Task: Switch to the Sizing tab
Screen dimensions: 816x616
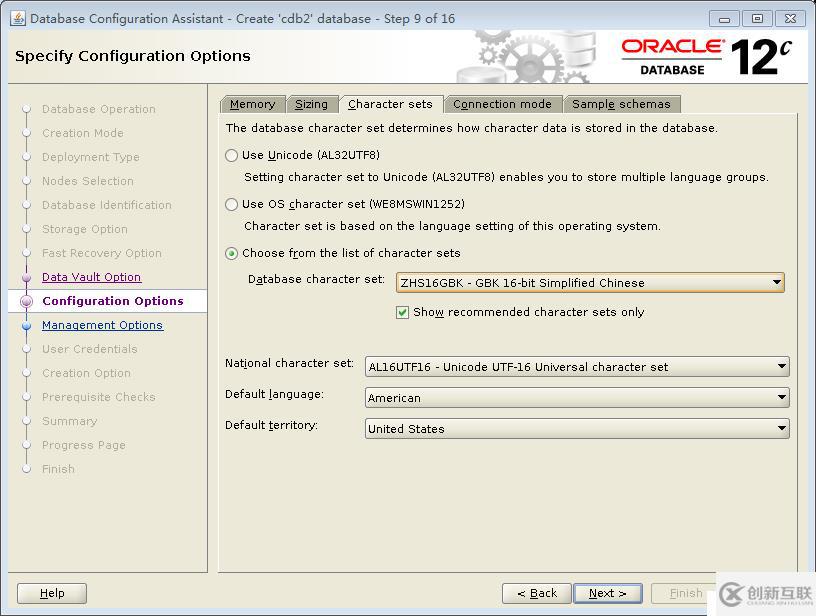Action: [x=311, y=104]
